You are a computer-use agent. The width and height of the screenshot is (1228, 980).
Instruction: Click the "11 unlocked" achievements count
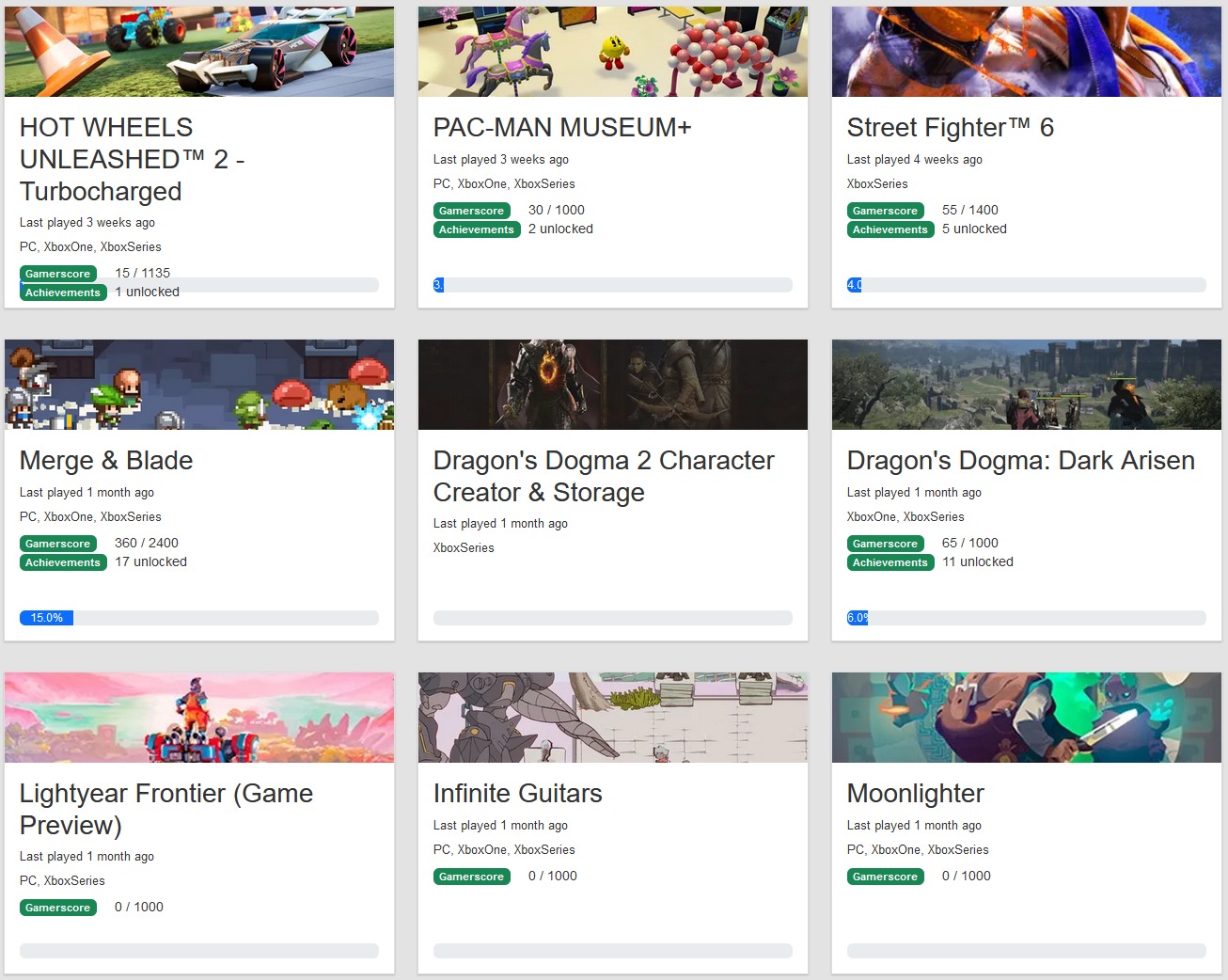coord(978,561)
